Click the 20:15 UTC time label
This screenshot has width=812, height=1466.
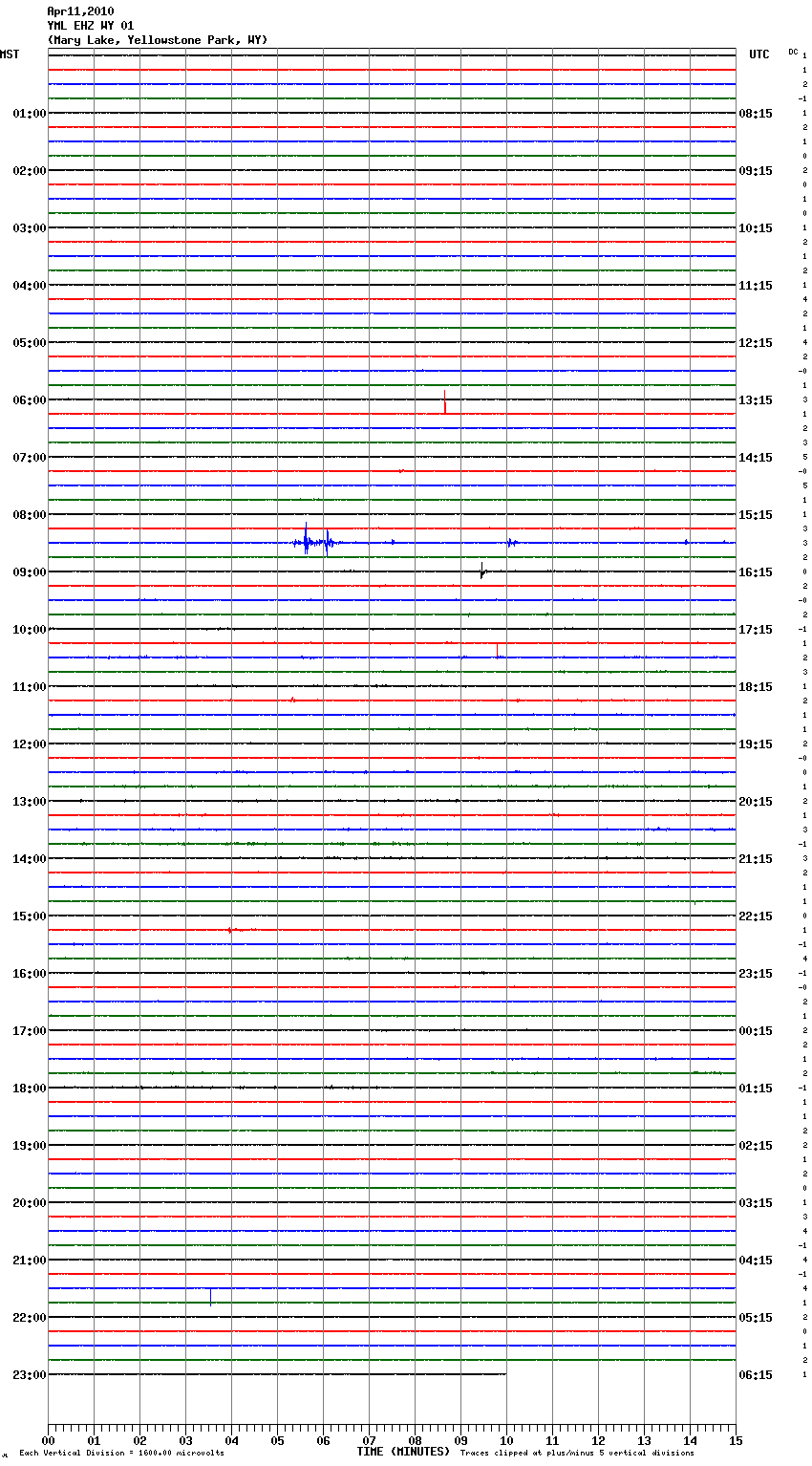pos(756,802)
